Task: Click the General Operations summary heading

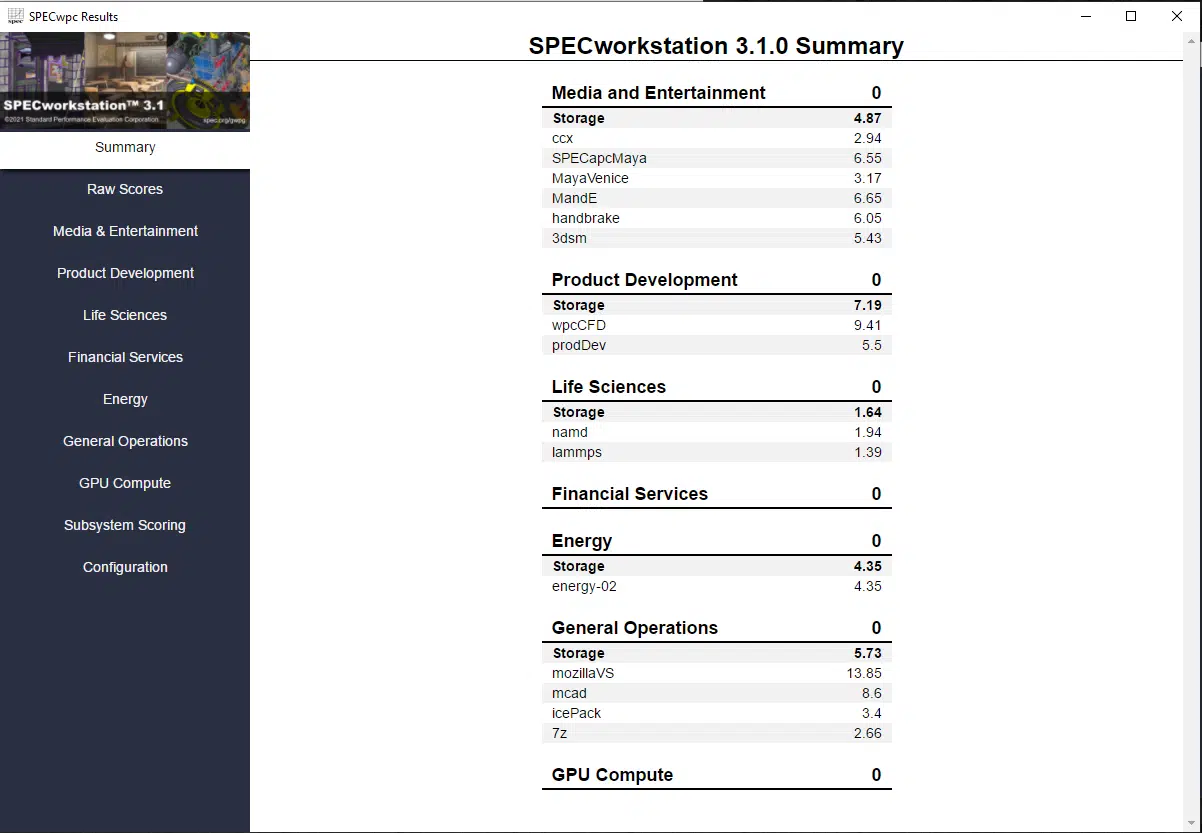Action: tap(634, 628)
